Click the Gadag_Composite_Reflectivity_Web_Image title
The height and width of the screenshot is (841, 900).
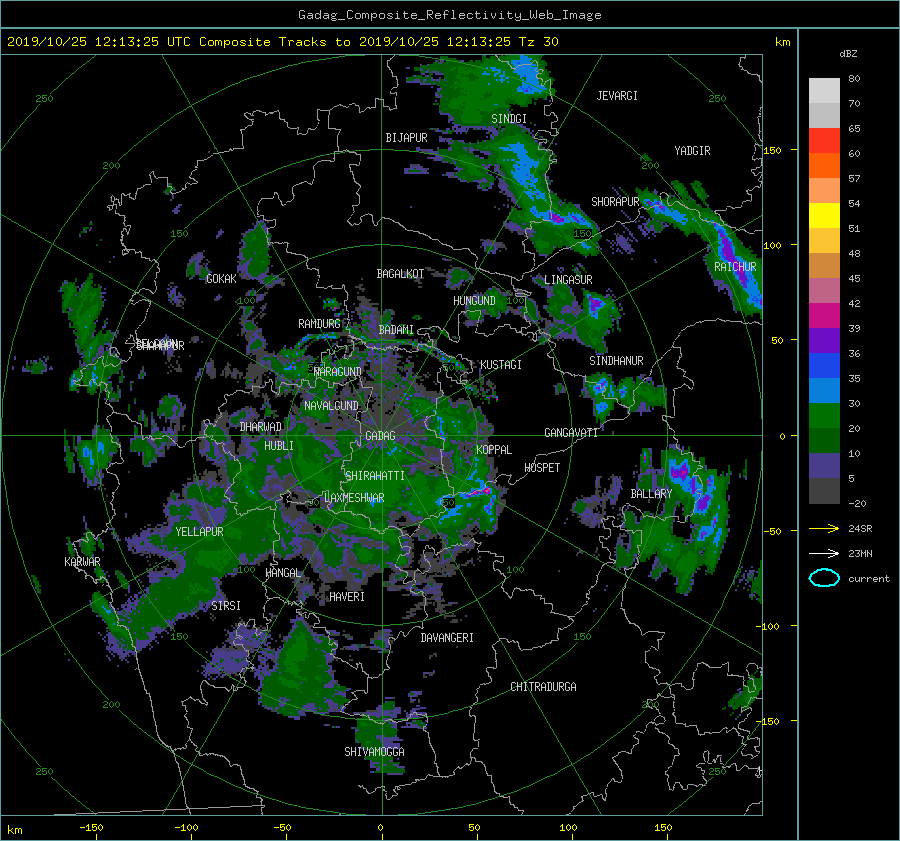coord(449,15)
